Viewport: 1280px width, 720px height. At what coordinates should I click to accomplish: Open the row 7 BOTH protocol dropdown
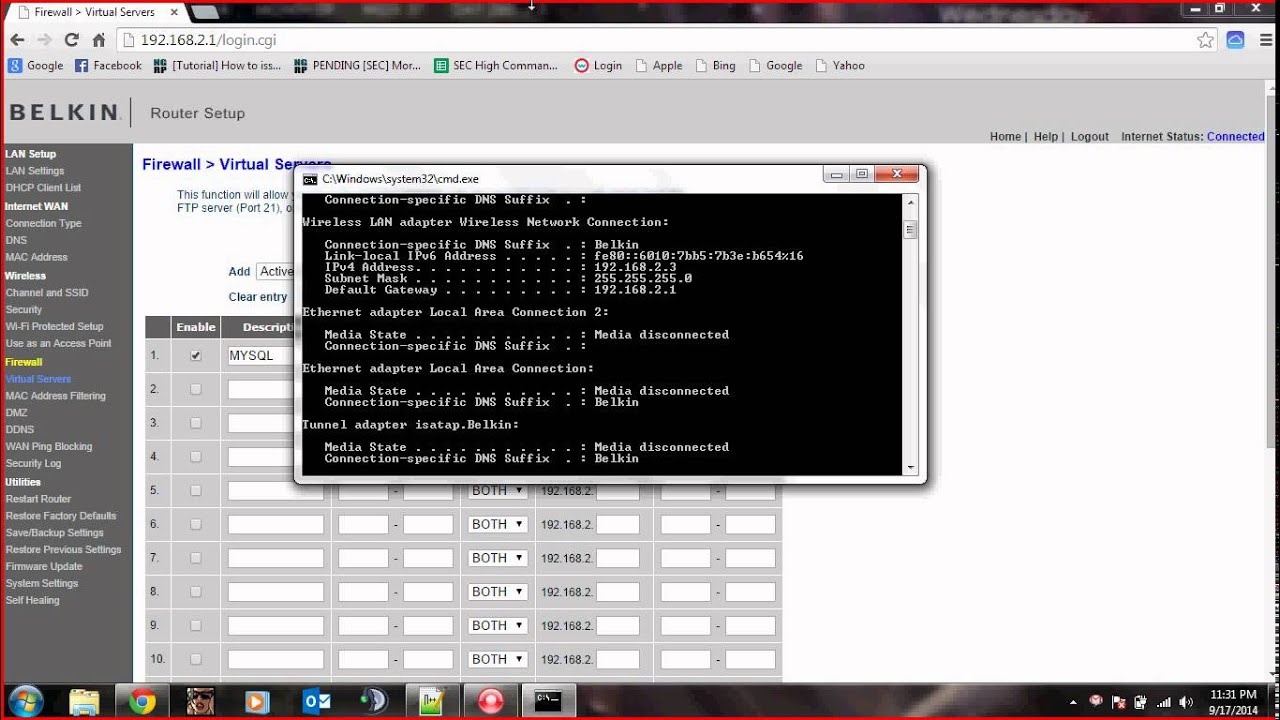497,558
